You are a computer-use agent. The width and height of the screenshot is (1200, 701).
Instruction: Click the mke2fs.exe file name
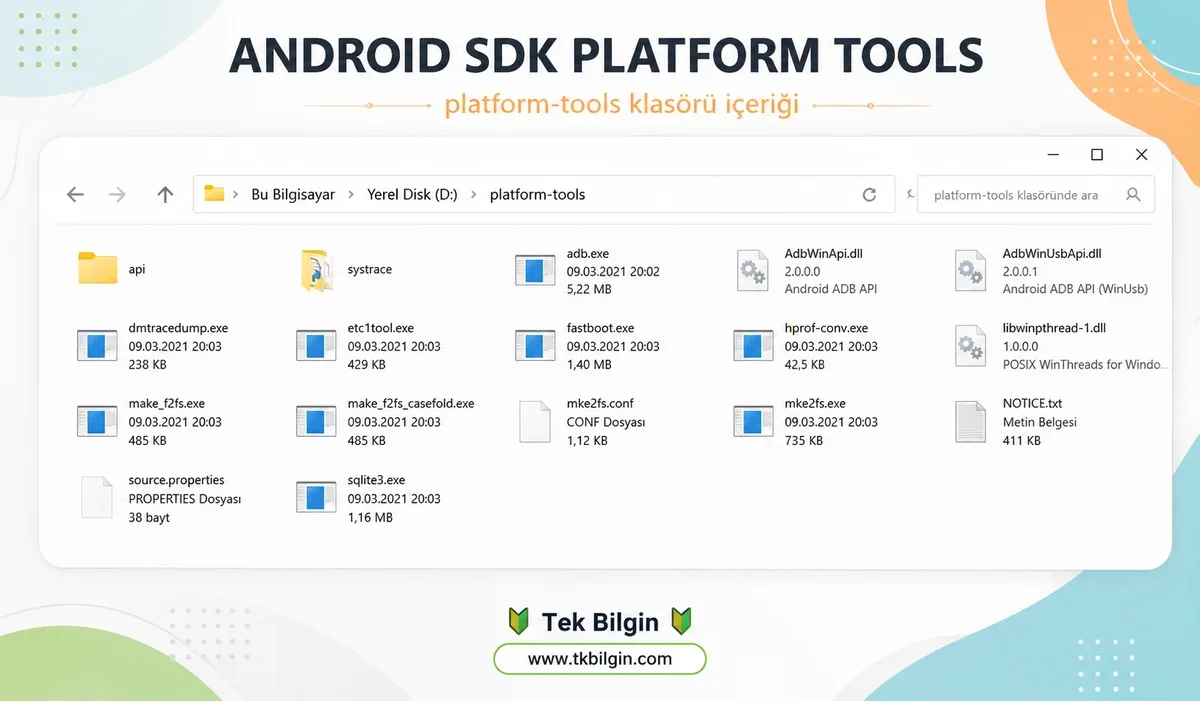(815, 404)
